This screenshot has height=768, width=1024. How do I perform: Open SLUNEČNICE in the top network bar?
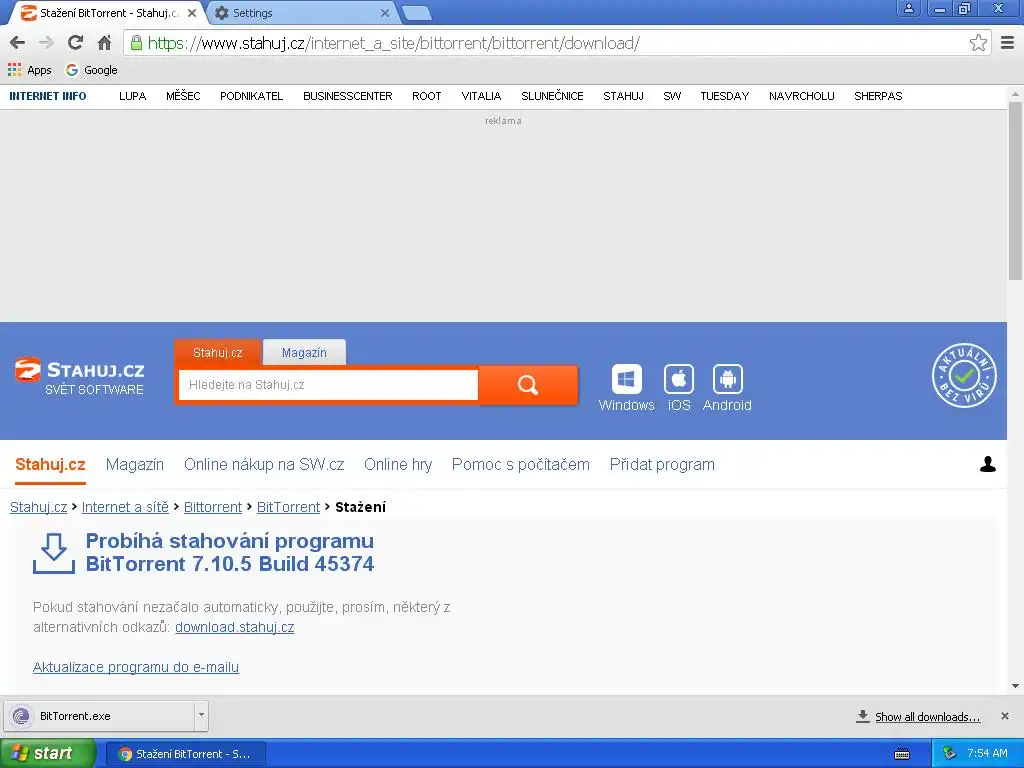(552, 96)
